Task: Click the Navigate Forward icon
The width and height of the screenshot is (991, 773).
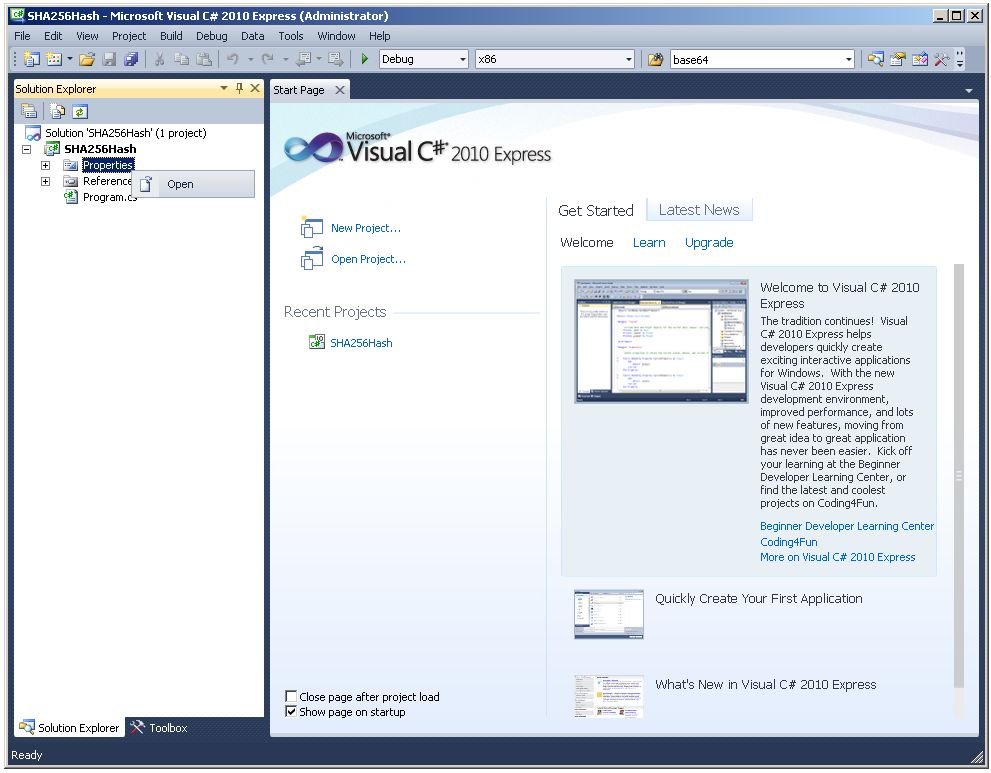Action: [336, 59]
